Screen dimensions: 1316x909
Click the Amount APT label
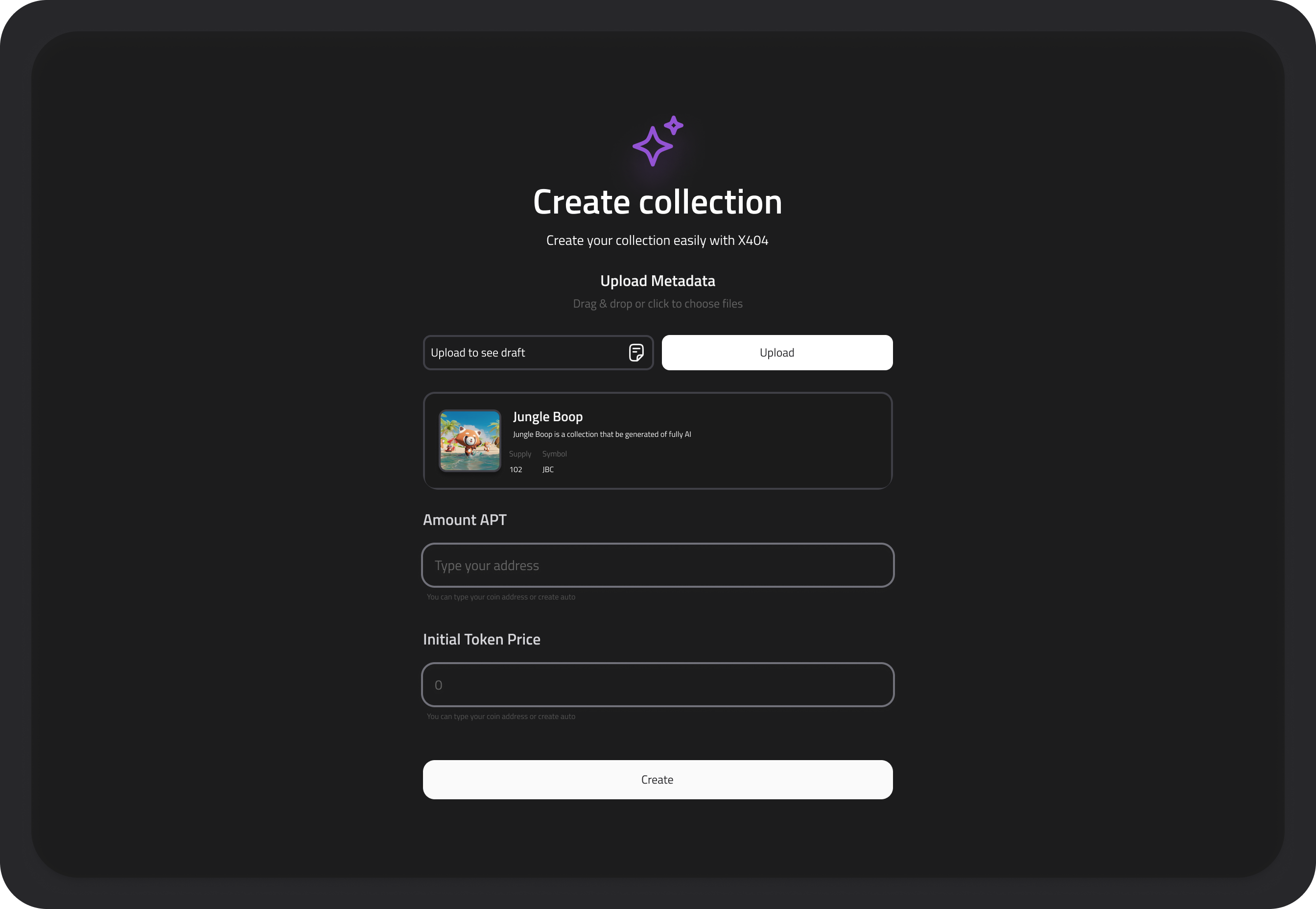[465, 520]
